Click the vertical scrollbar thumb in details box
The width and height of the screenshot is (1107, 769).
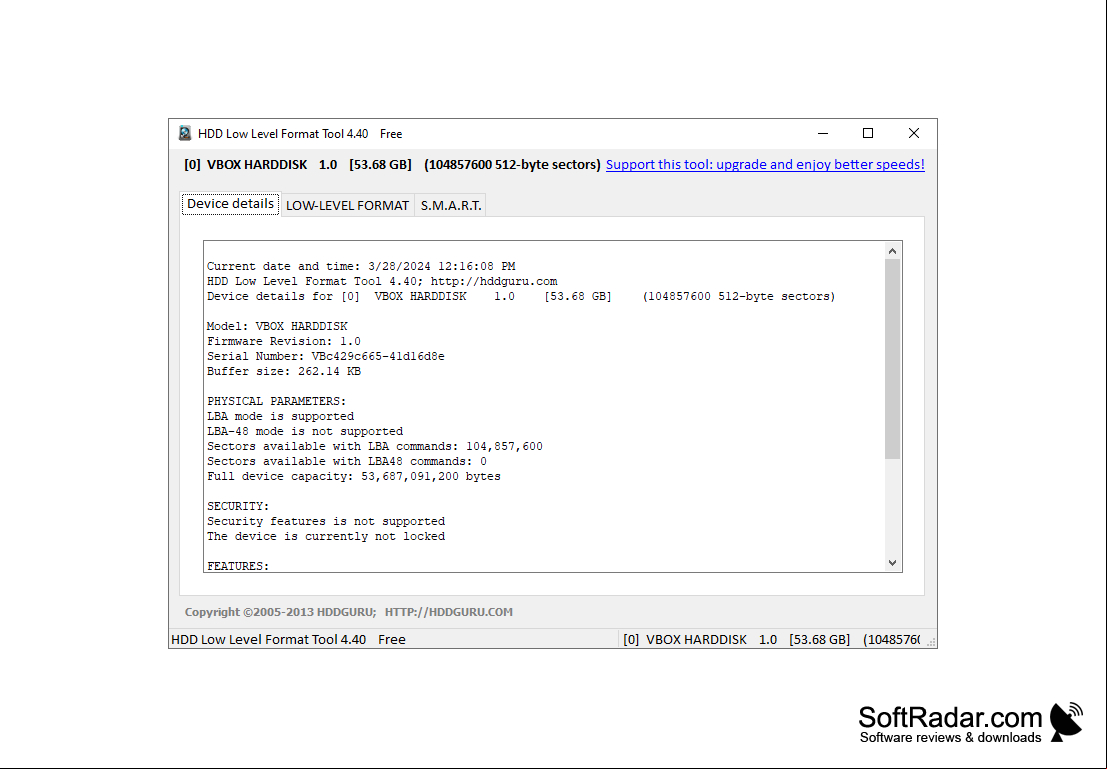[x=892, y=359]
